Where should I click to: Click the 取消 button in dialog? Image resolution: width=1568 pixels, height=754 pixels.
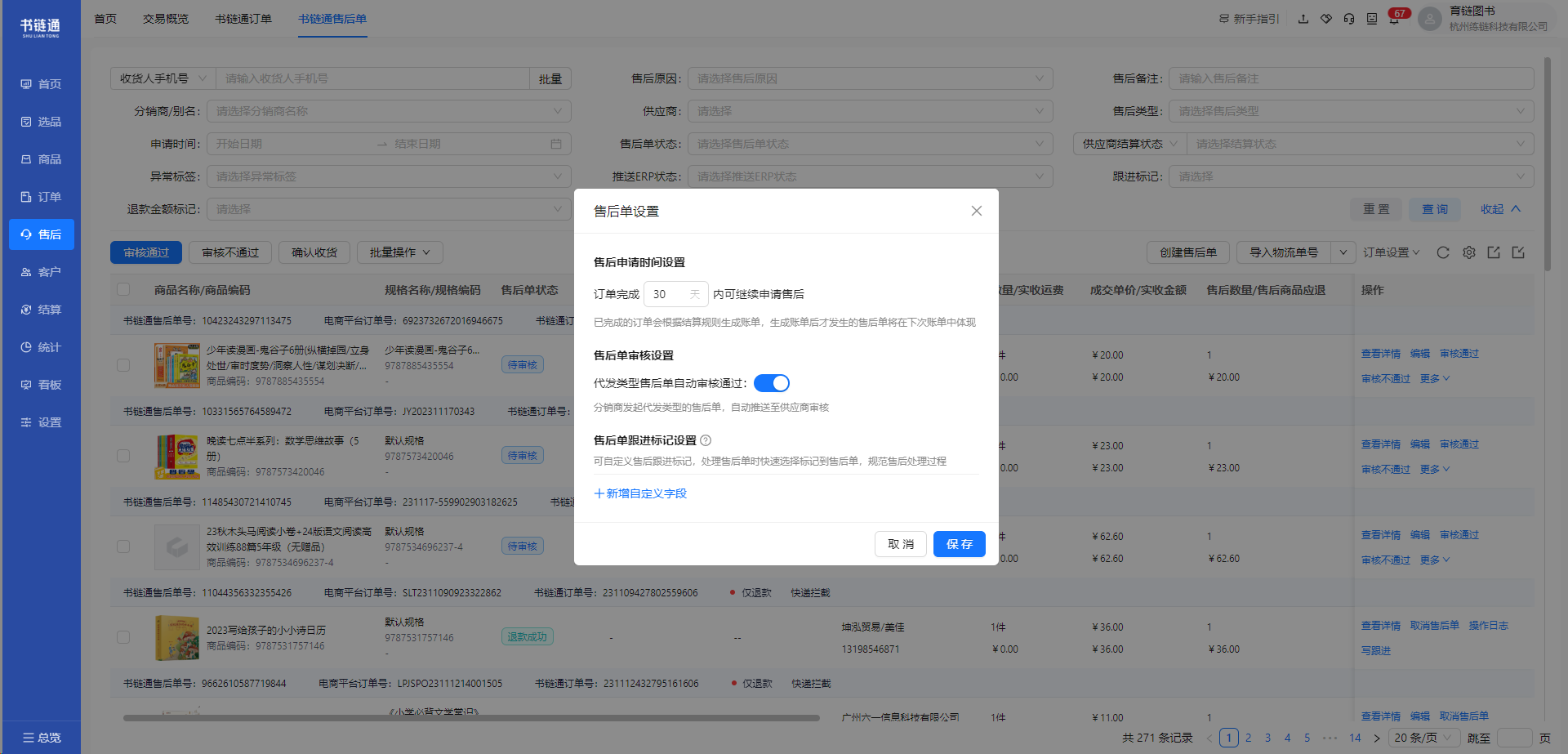click(x=901, y=544)
